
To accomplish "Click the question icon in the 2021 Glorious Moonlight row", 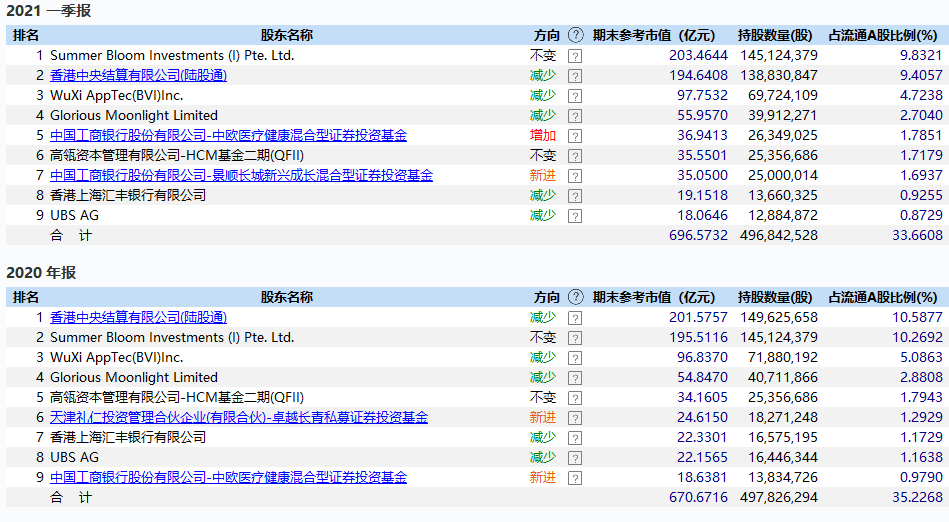I will pyautogui.click(x=575, y=116).
